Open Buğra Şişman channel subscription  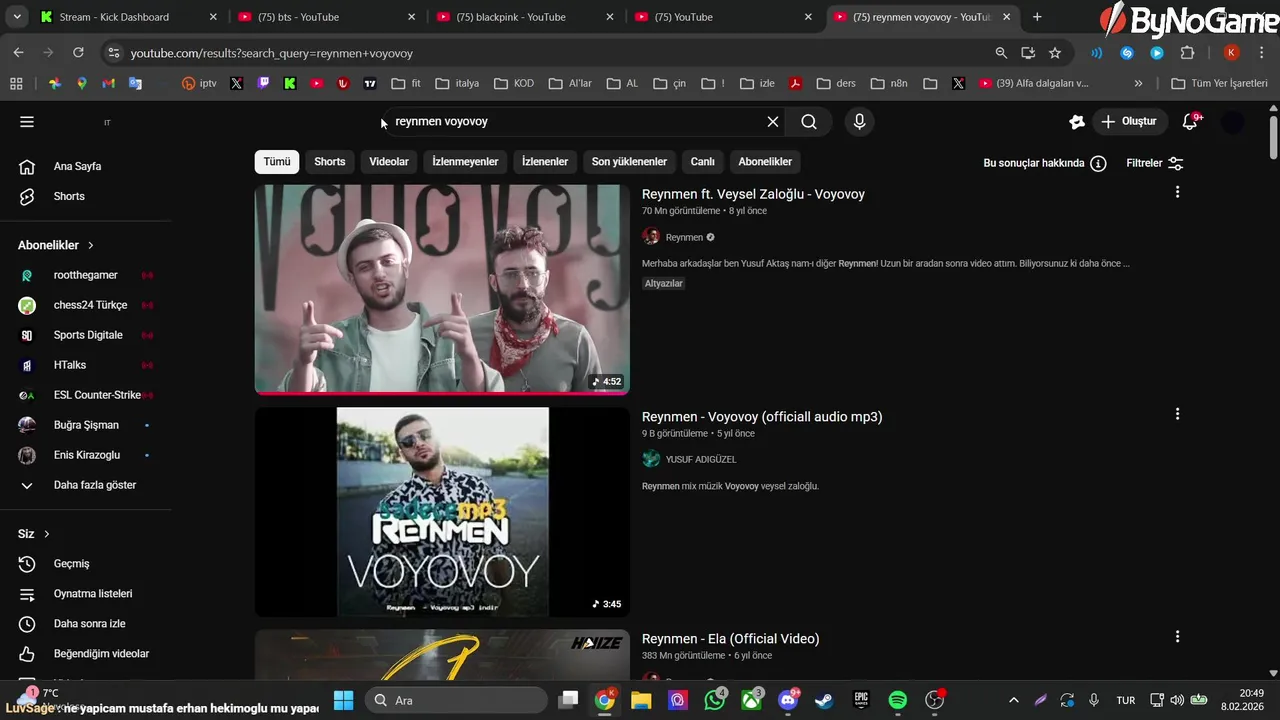pyautogui.click(x=86, y=425)
